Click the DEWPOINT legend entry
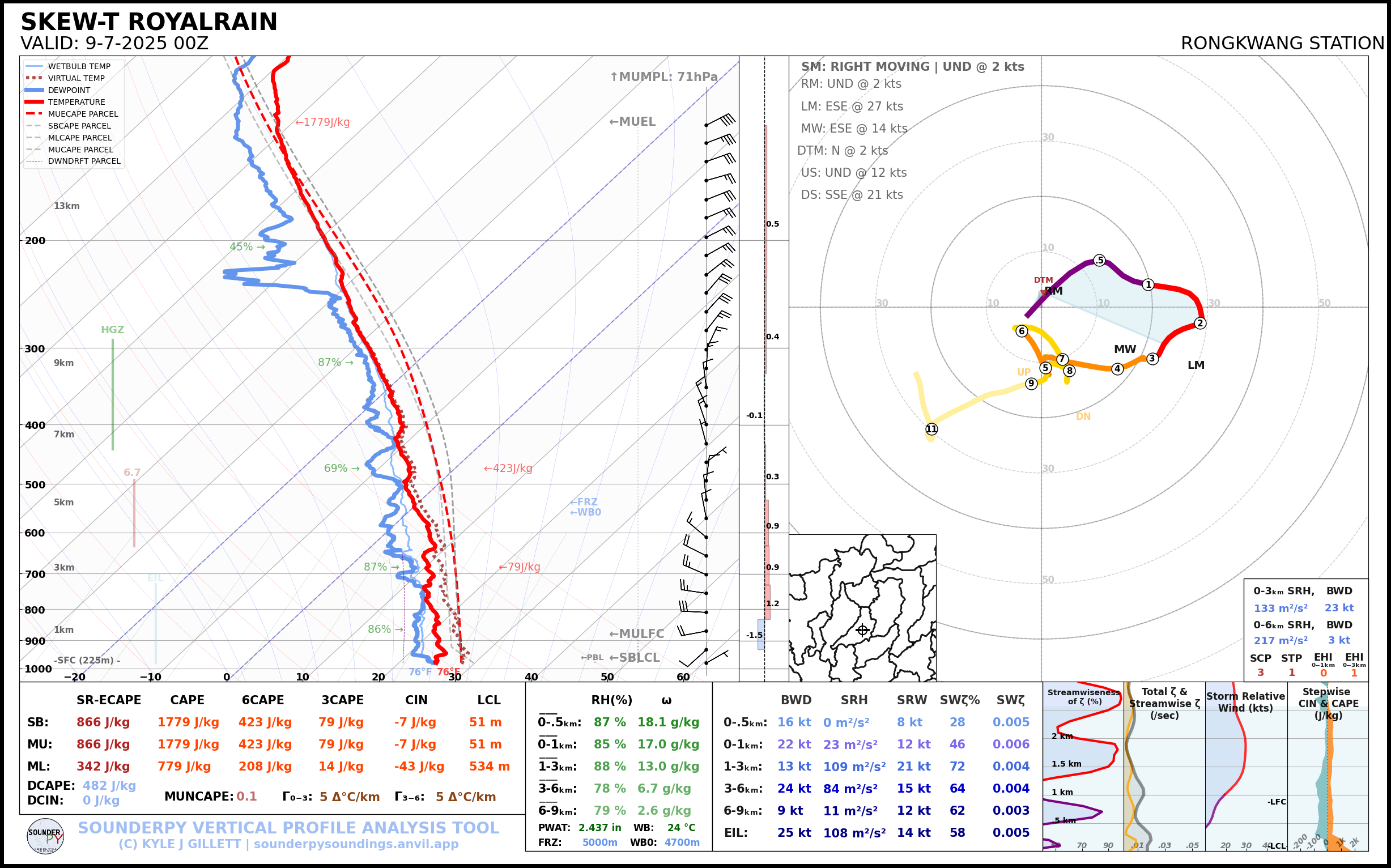 pos(69,90)
